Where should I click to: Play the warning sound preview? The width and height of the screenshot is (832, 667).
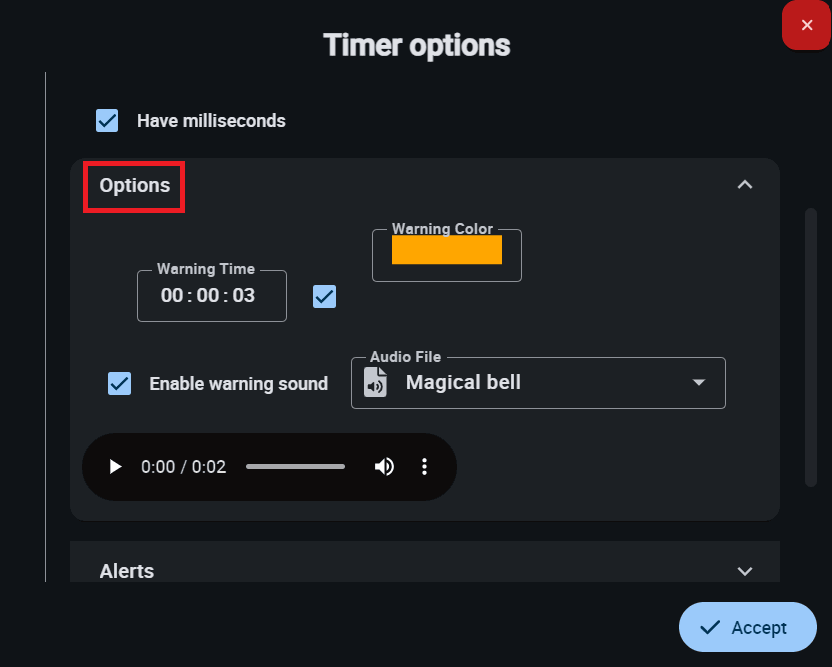(115, 467)
